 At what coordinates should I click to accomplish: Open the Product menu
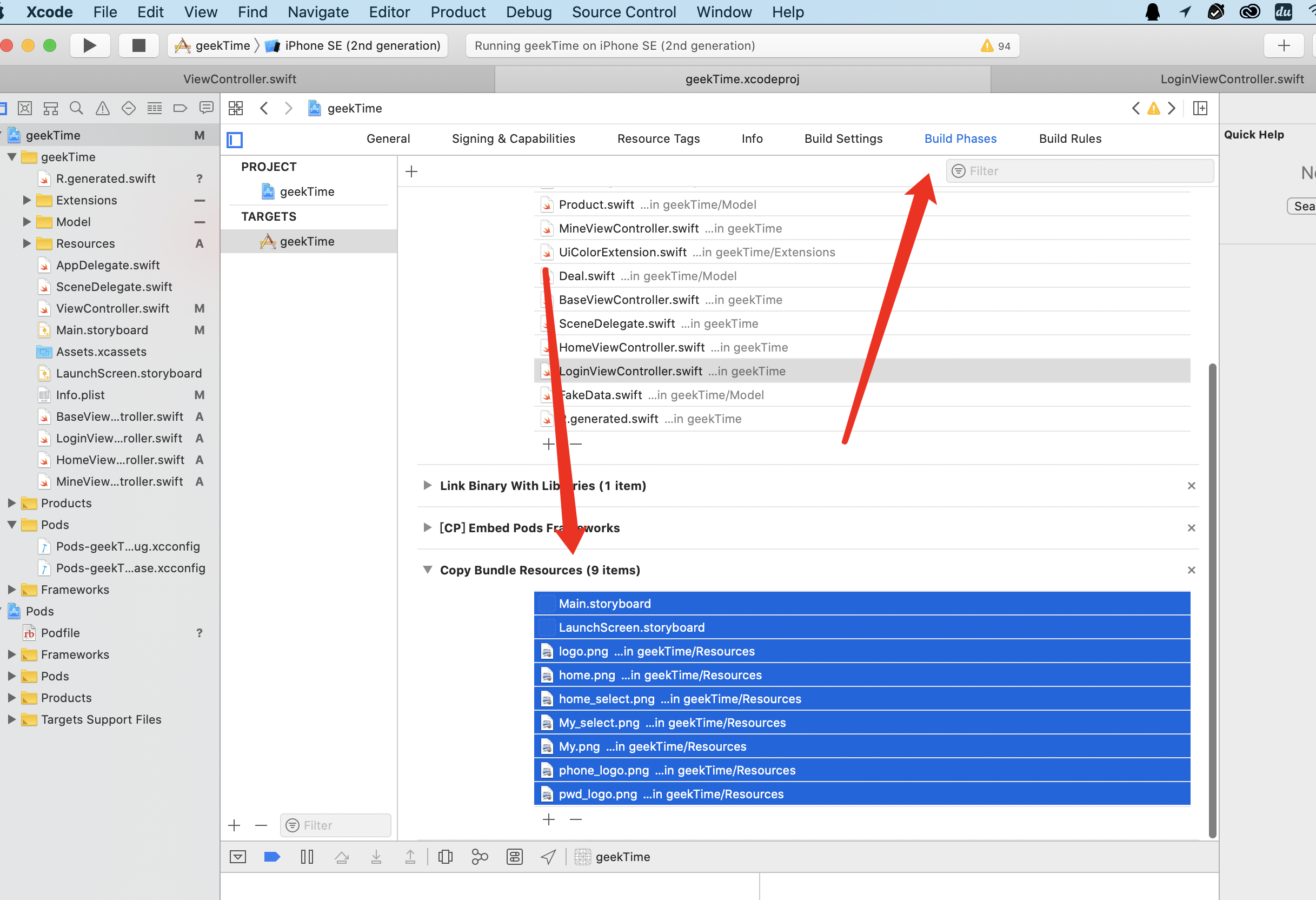(x=457, y=12)
